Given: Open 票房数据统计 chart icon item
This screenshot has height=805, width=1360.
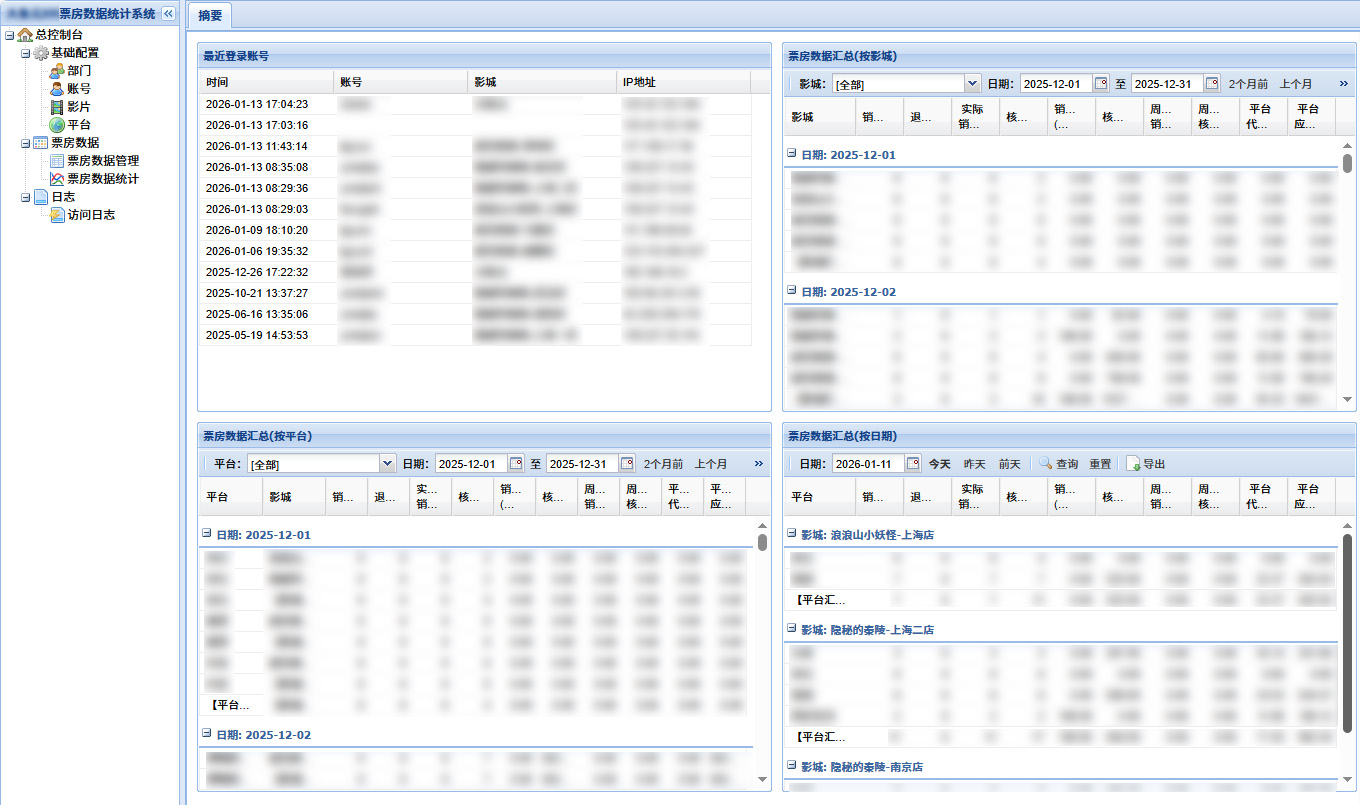Looking at the screenshot, I should 57,179.
